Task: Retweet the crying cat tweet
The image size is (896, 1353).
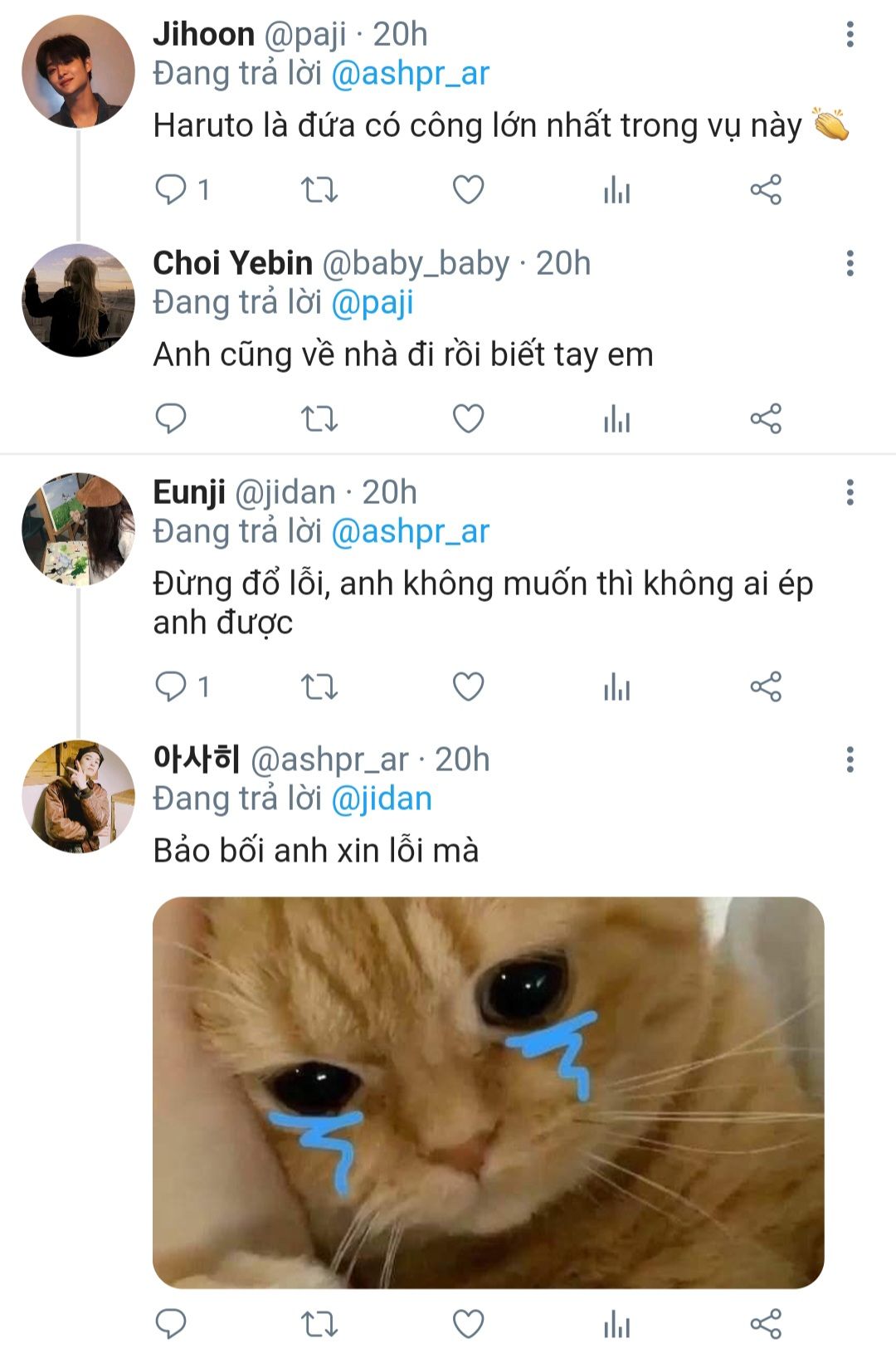Action: pos(319,1324)
